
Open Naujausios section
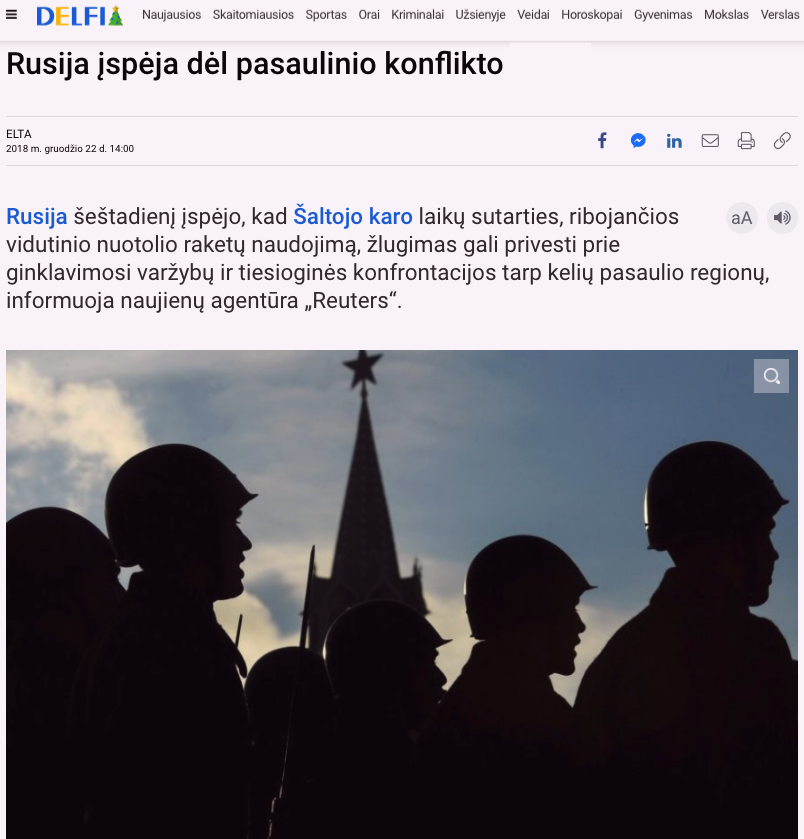172,15
